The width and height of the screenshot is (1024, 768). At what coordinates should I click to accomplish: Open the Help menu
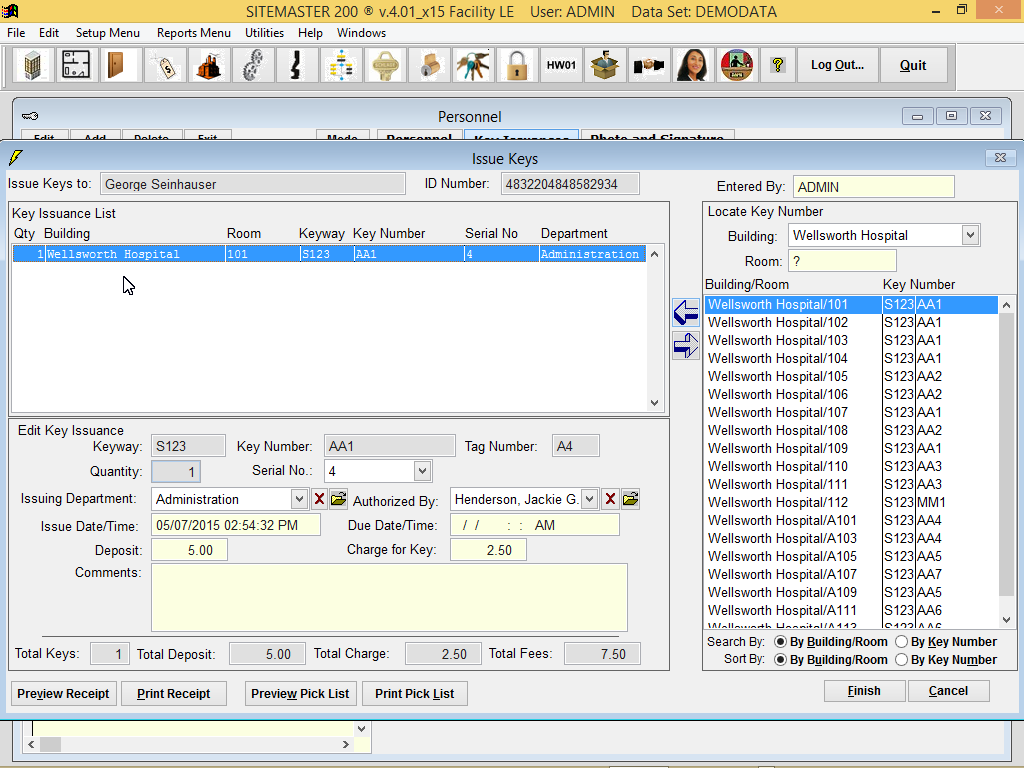coord(310,33)
